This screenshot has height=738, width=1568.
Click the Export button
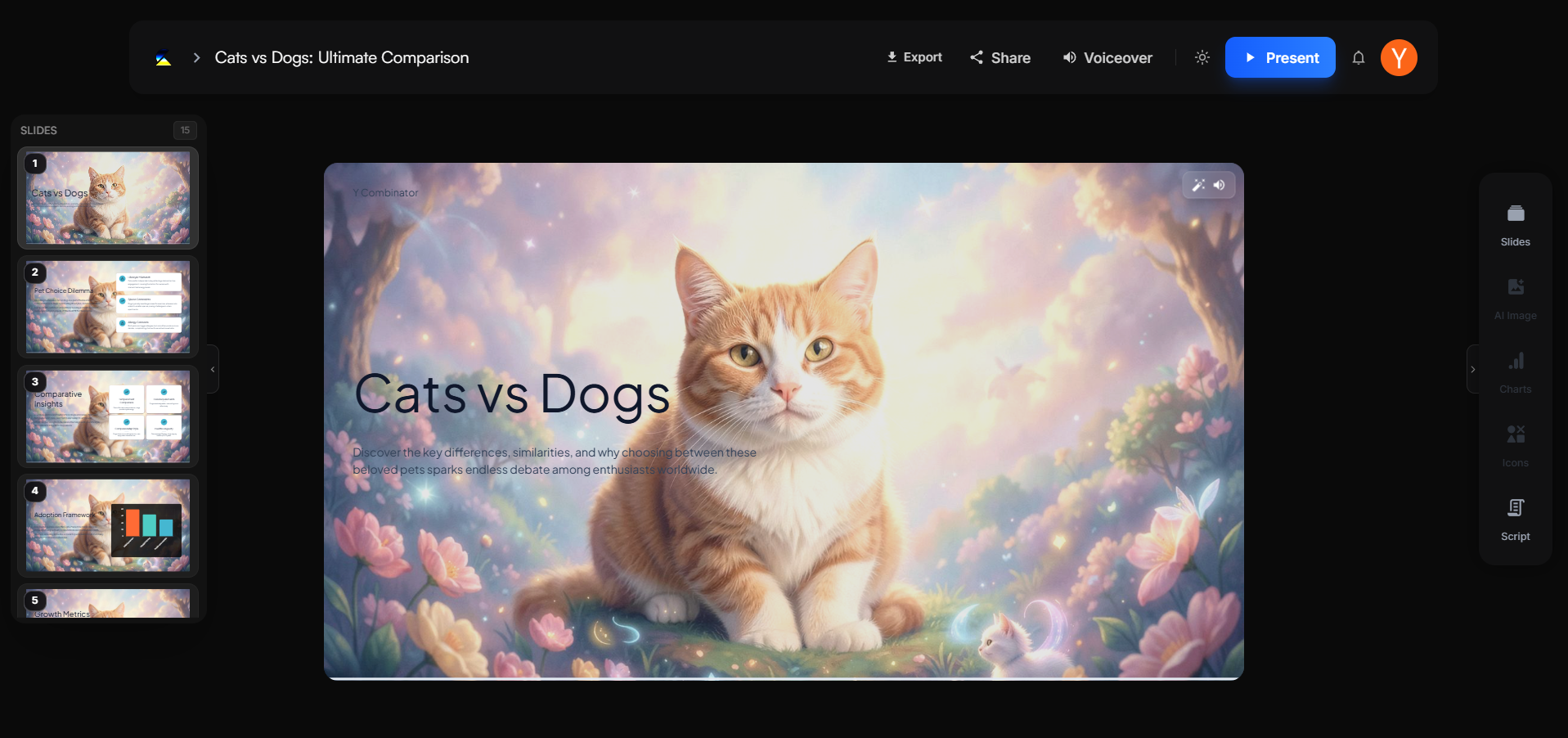914,57
